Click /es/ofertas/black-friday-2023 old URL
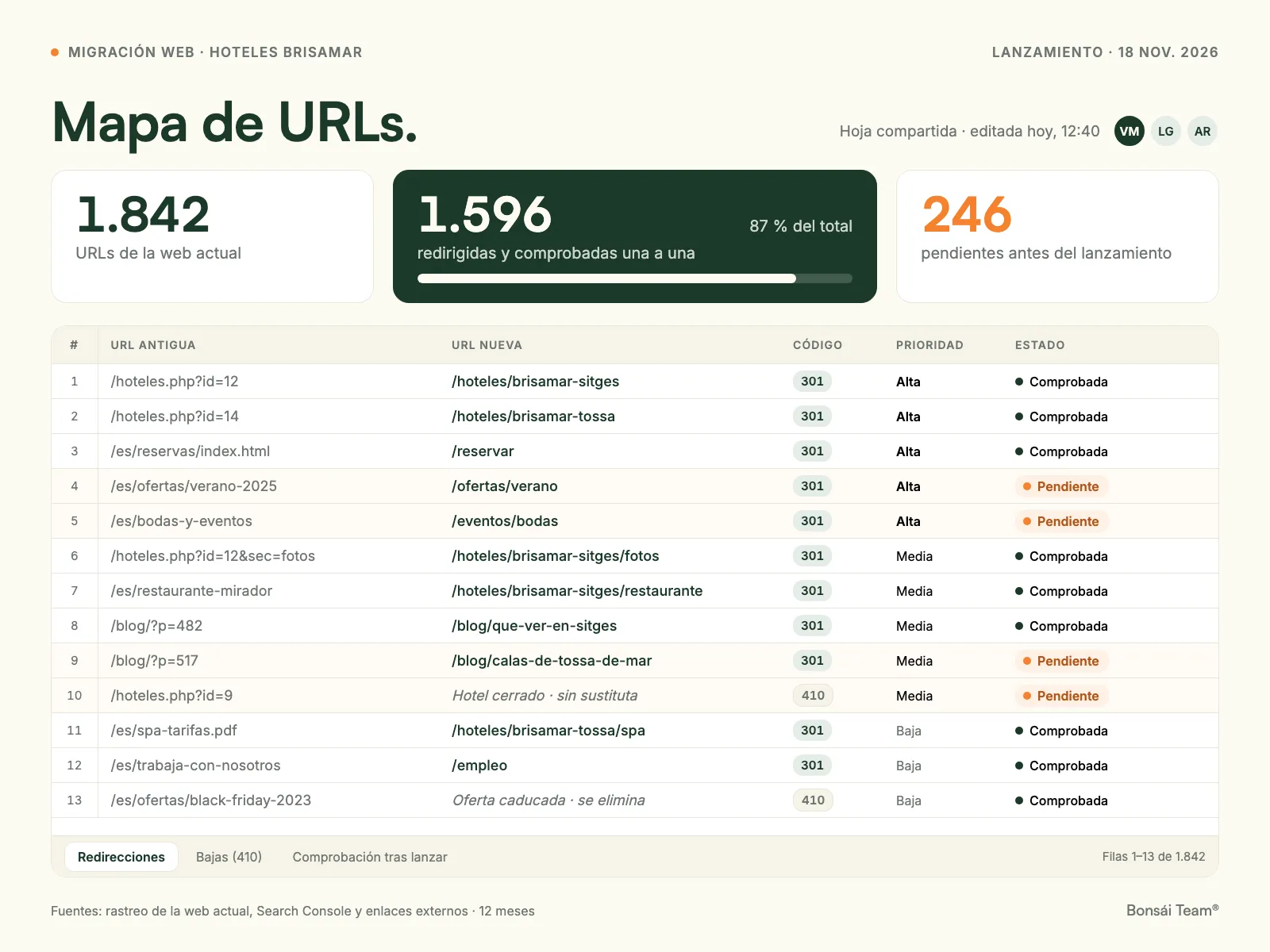The height and width of the screenshot is (952, 1270). (211, 800)
